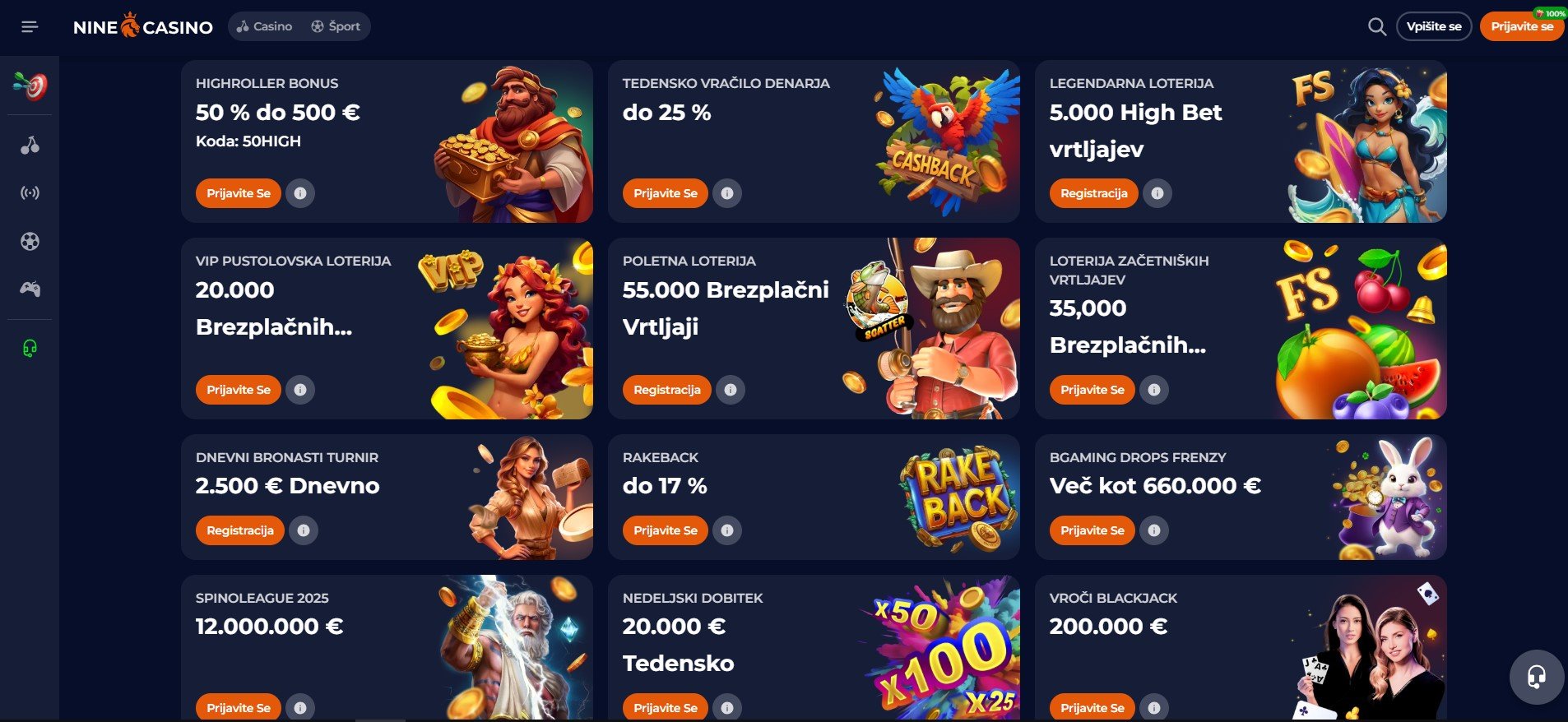Open the dartboard promotions sidebar icon
Screen dimensions: 1568x722
30,85
